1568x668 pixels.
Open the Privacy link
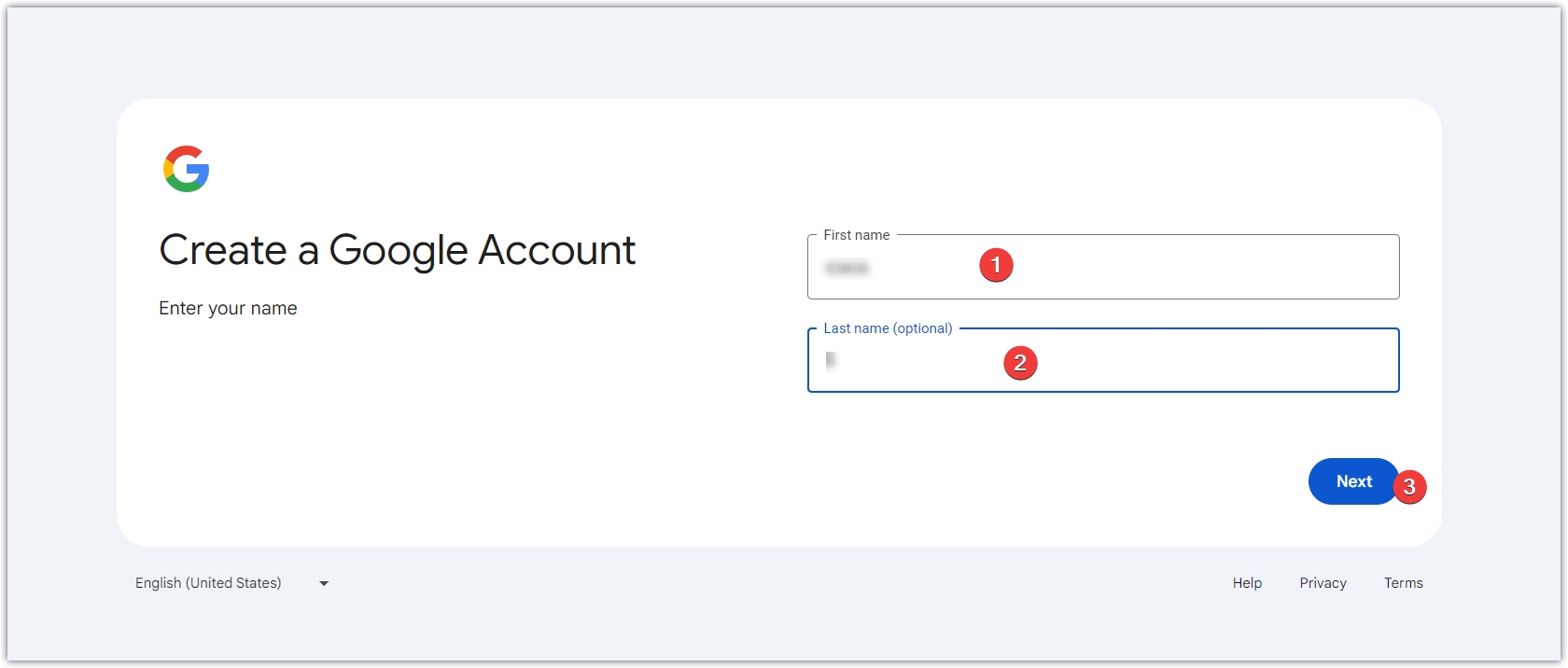(x=1323, y=583)
